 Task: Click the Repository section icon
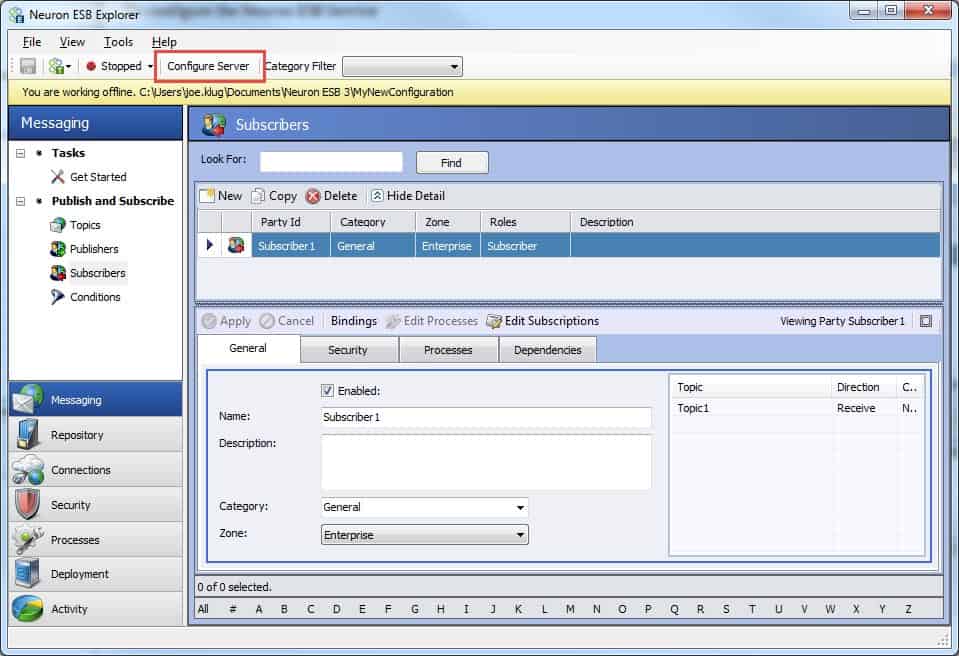click(28, 435)
